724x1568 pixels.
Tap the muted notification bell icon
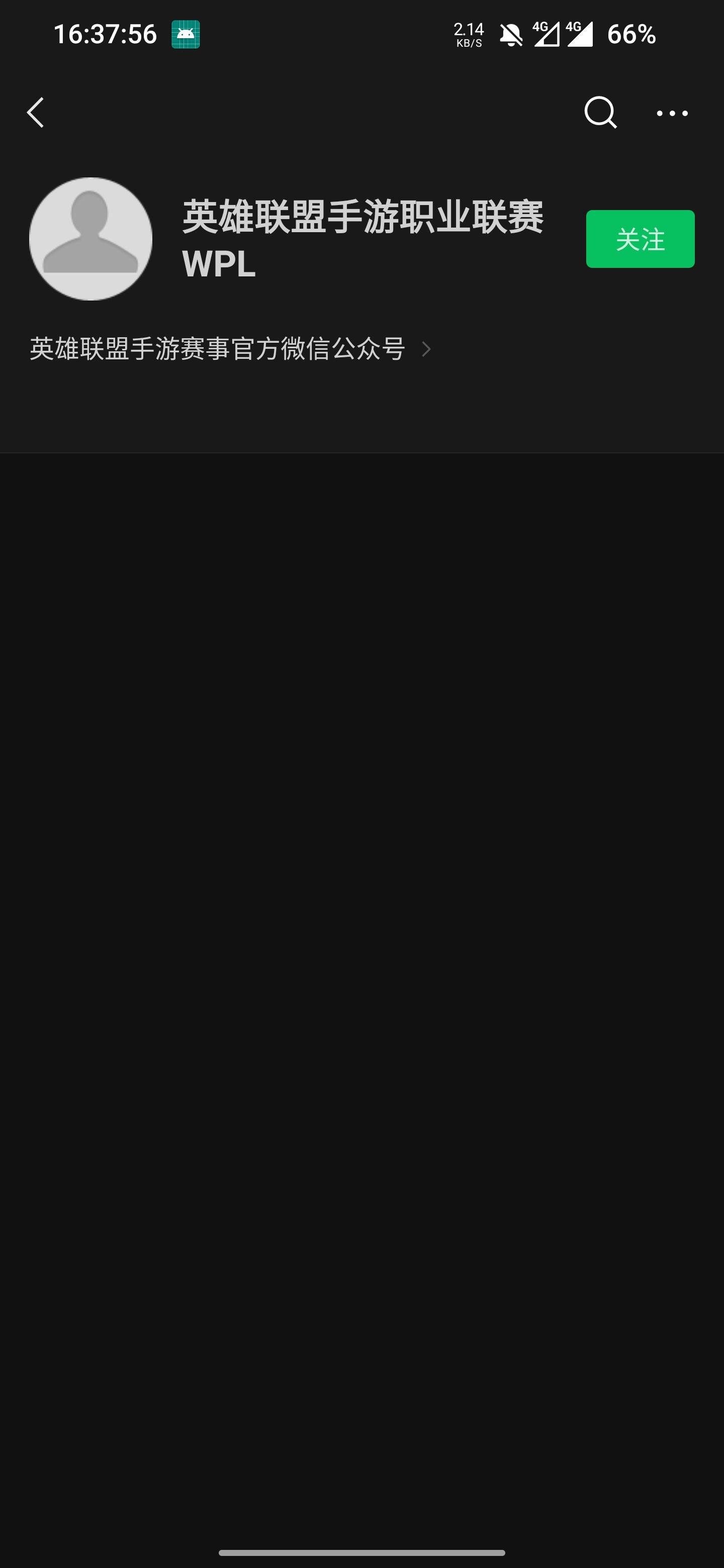point(511,35)
